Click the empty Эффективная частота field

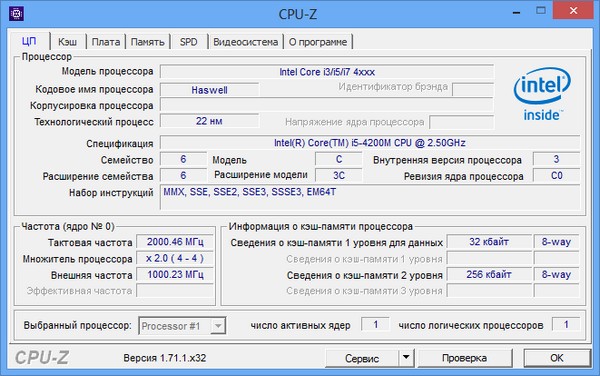tap(175, 291)
